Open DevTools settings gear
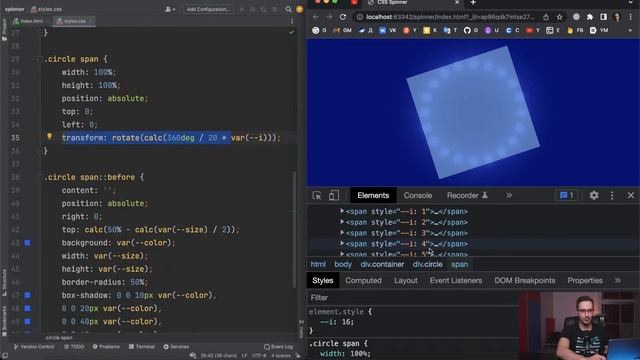The width and height of the screenshot is (640, 360). click(594, 196)
